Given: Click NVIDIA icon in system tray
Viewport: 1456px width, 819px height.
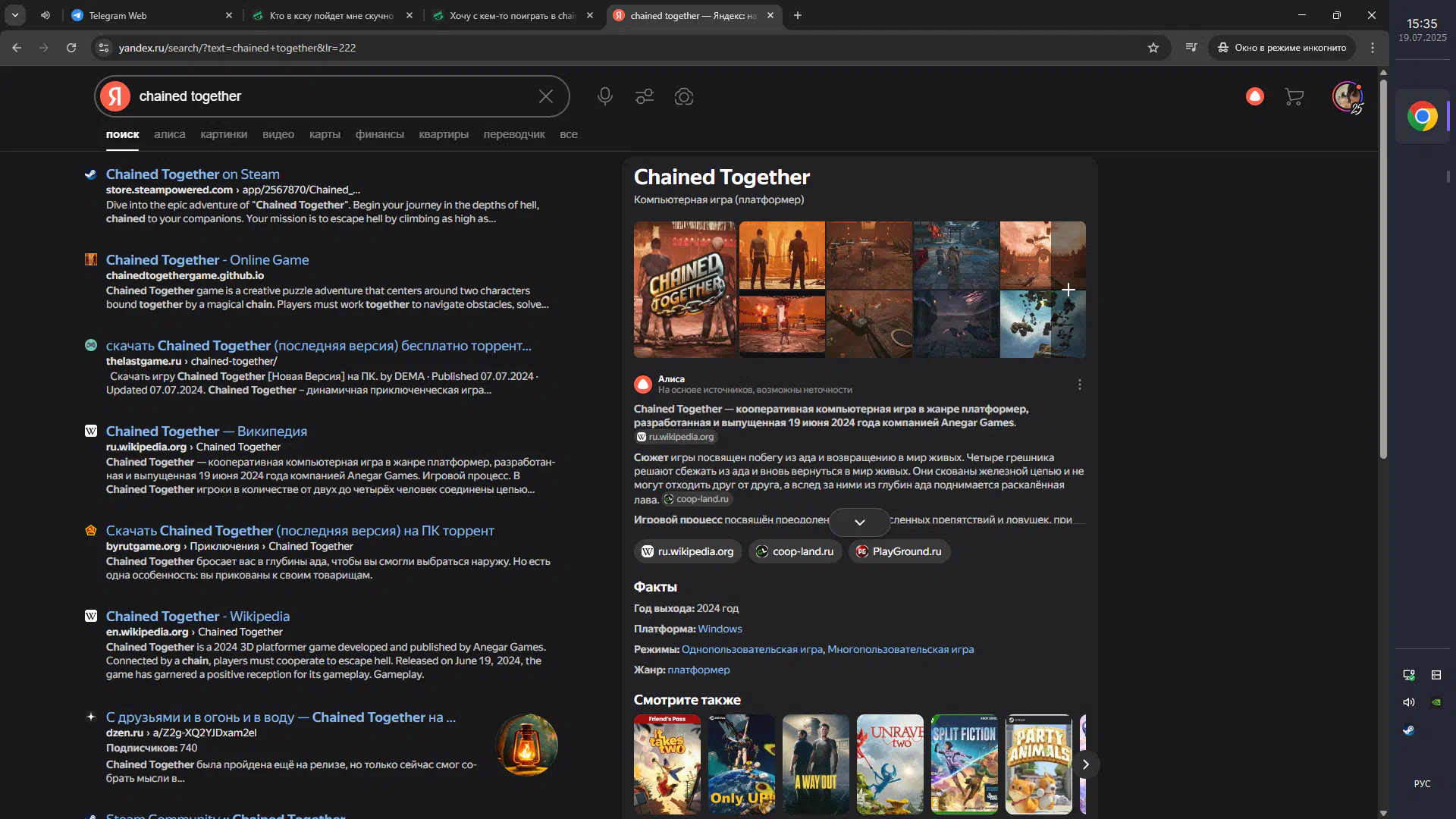Looking at the screenshot, I should click(1436, 702).
